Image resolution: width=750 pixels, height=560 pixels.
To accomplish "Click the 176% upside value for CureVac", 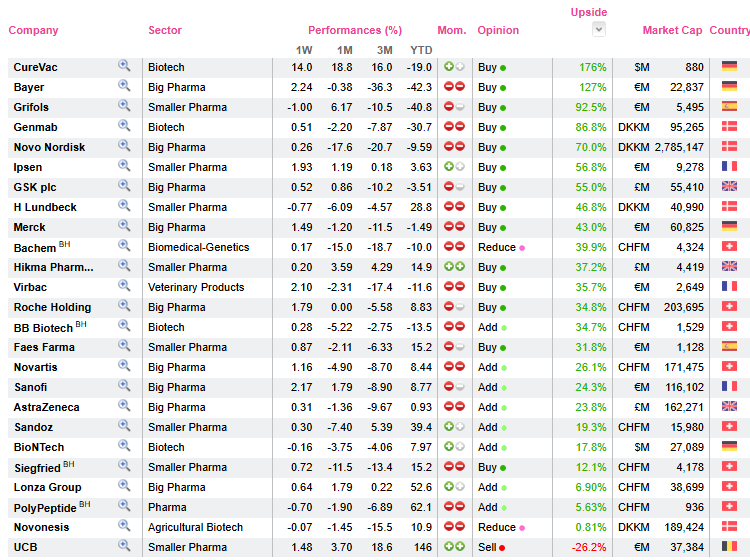I will (x=592, y=67).
